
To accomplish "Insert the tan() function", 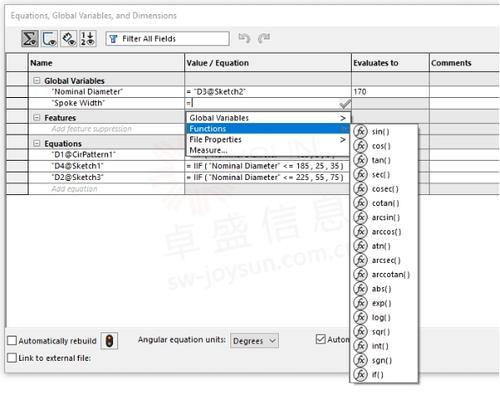I will click(x=385, y=160).
